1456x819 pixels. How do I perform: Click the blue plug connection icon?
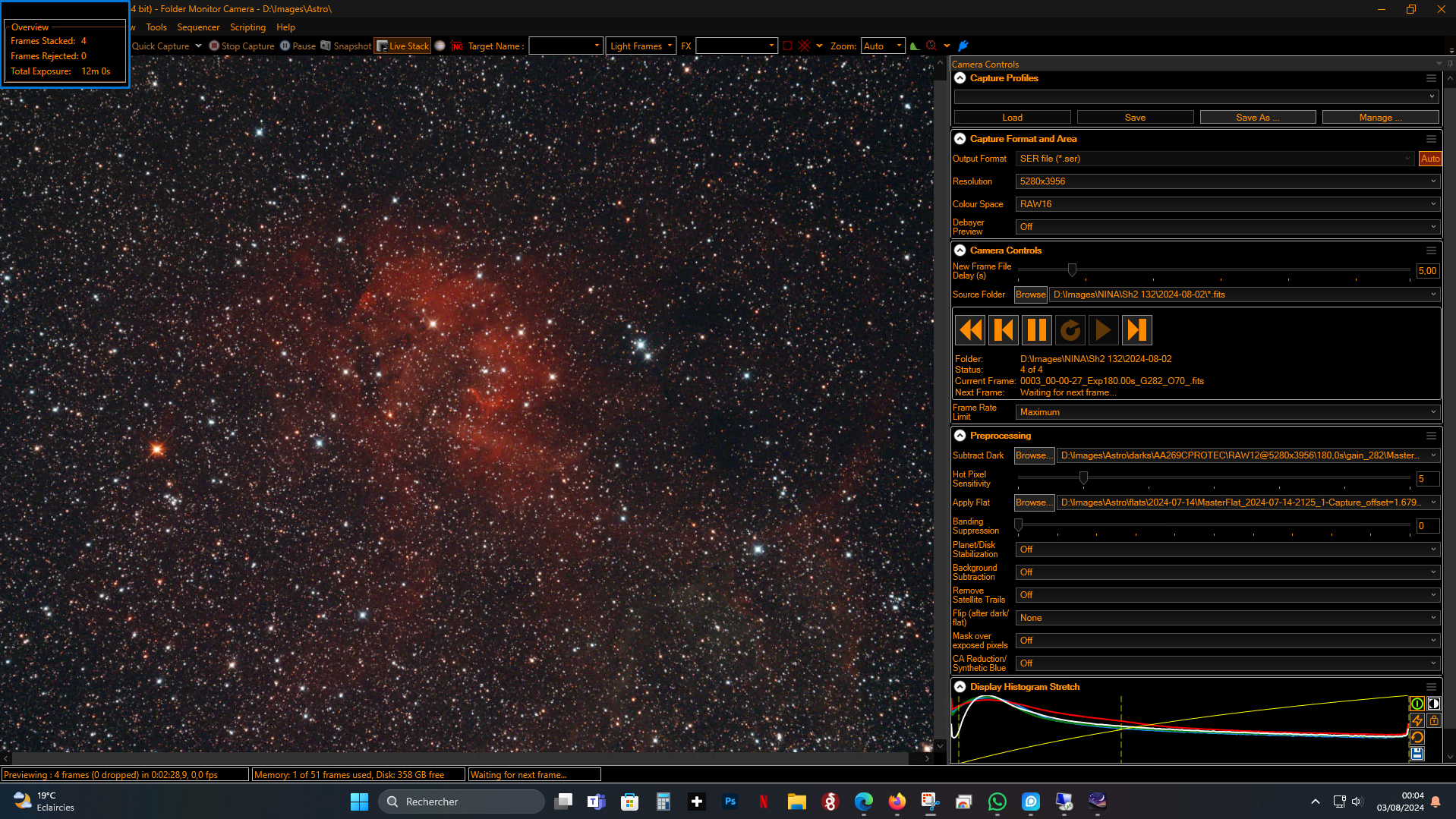[x=963, y=46]
